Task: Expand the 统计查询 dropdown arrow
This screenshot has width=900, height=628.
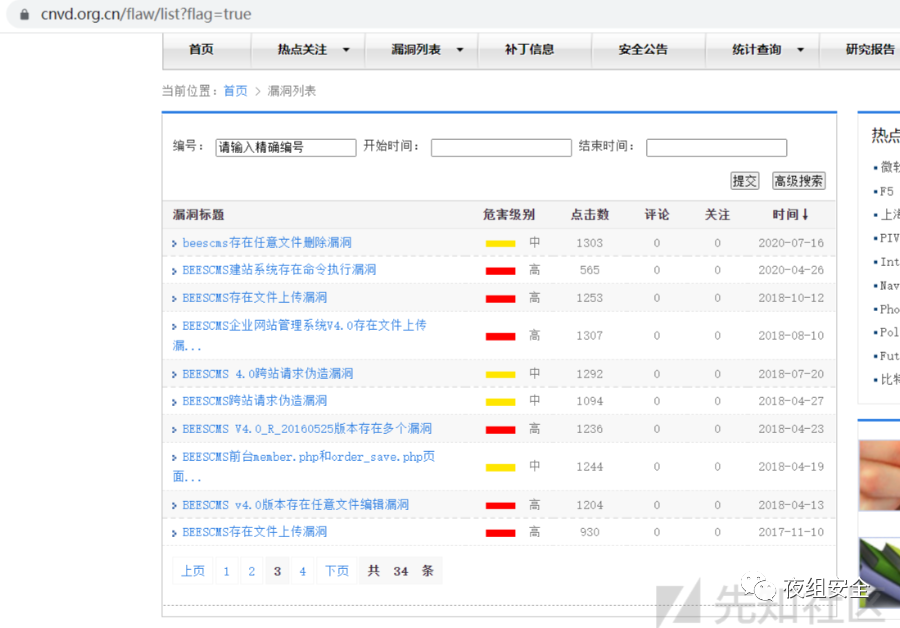Action: click(x=800, y=50)
